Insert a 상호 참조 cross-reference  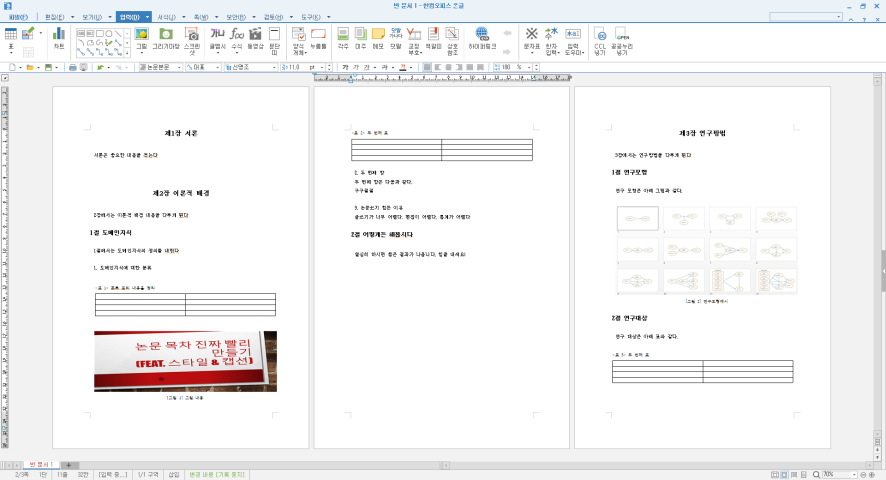[452, 41]
